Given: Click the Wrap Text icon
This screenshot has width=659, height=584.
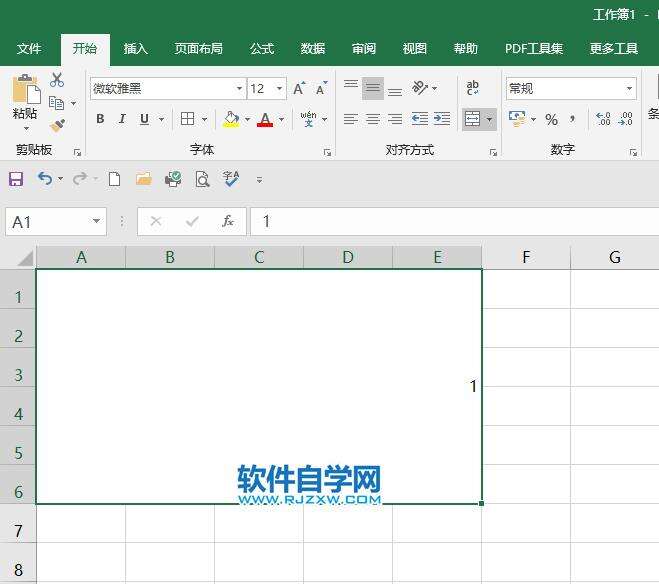Looking at the screenshot, I should tap(472, 88).
